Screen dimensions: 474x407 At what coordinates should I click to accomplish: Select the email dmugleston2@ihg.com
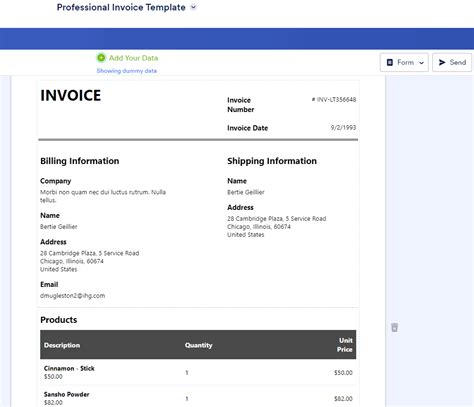pos(73,296)
